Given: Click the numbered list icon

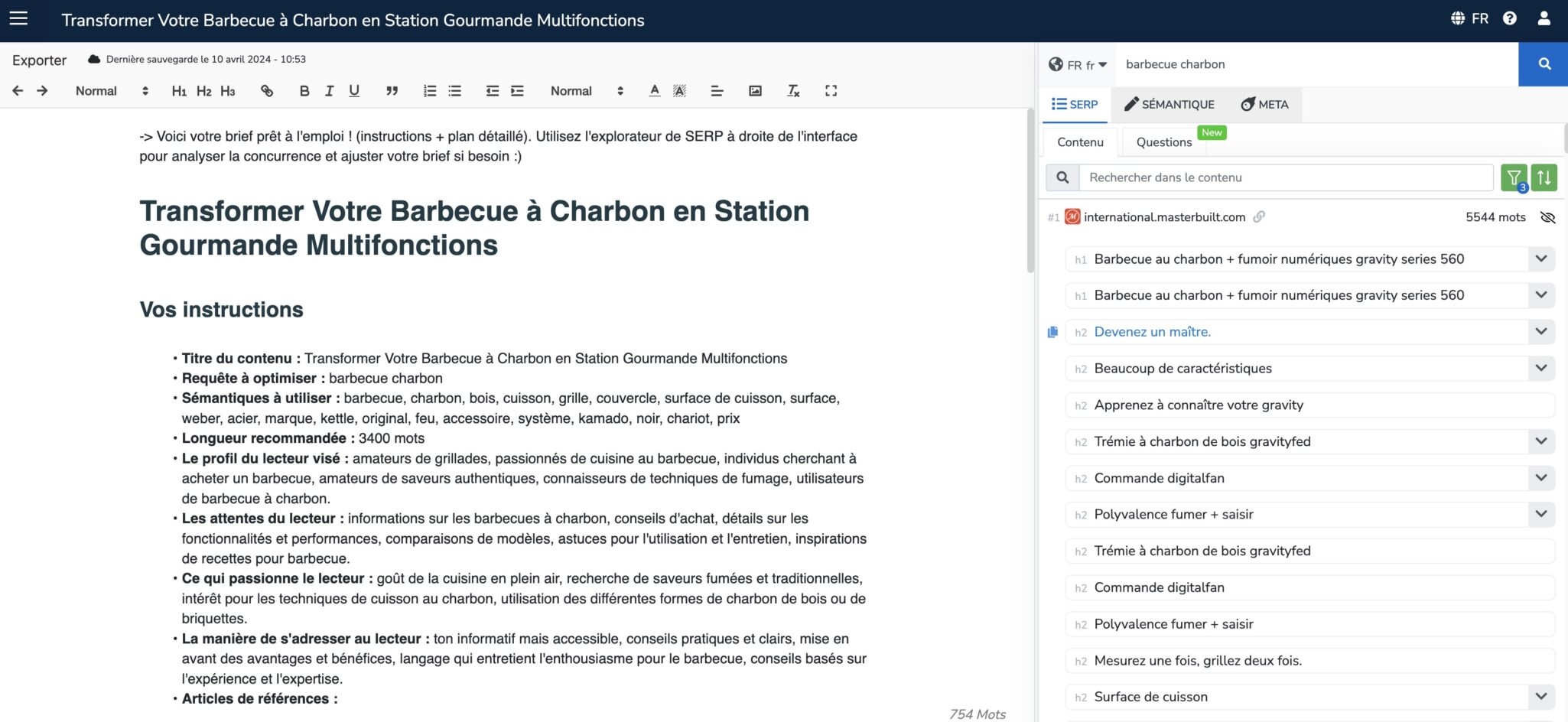Looking at the screenshot, I should coord(430,91).
